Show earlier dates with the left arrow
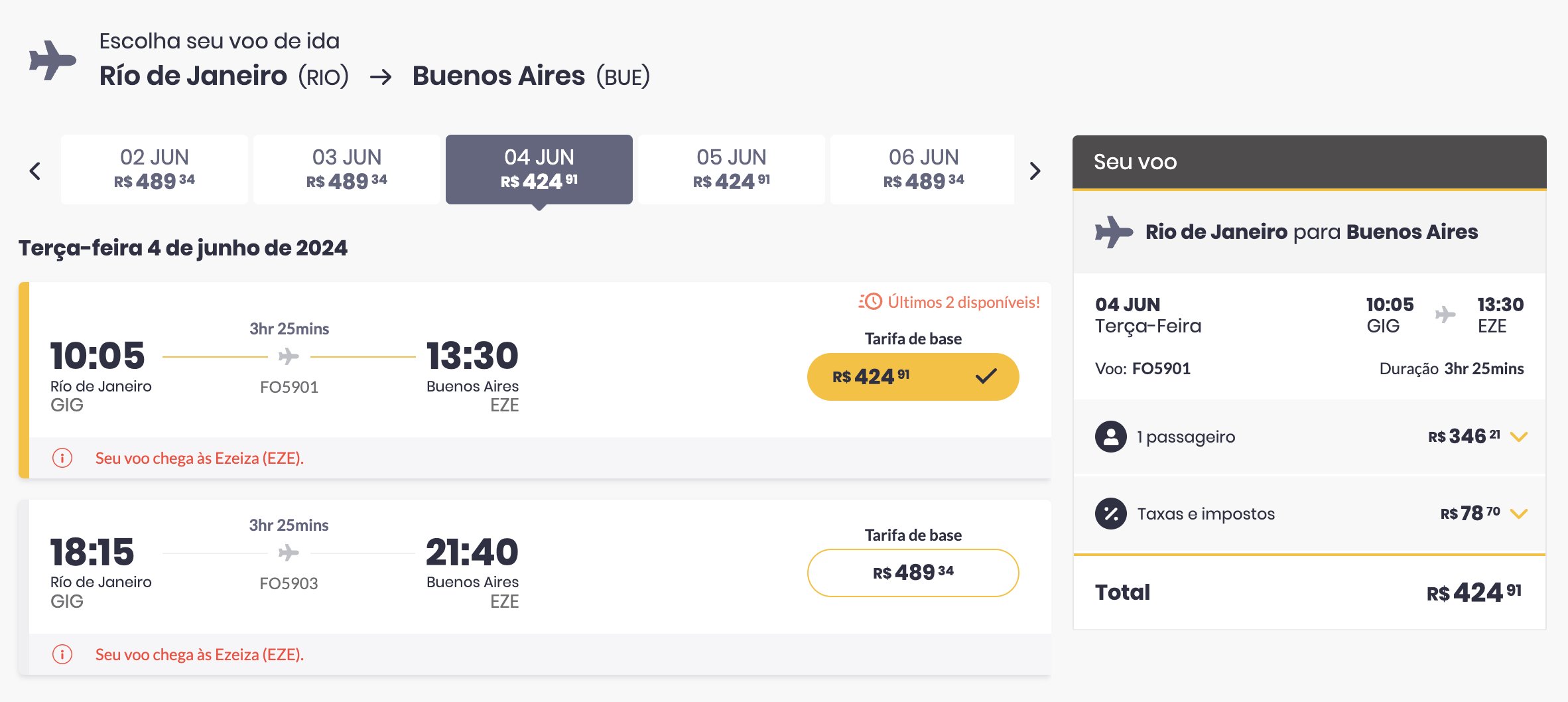 [35, 171]
